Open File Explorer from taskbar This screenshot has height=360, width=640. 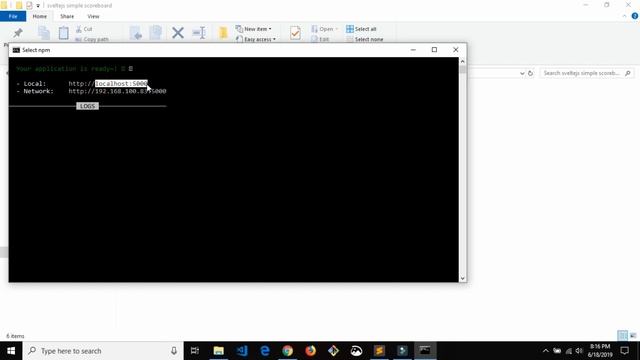pos(219,351)
